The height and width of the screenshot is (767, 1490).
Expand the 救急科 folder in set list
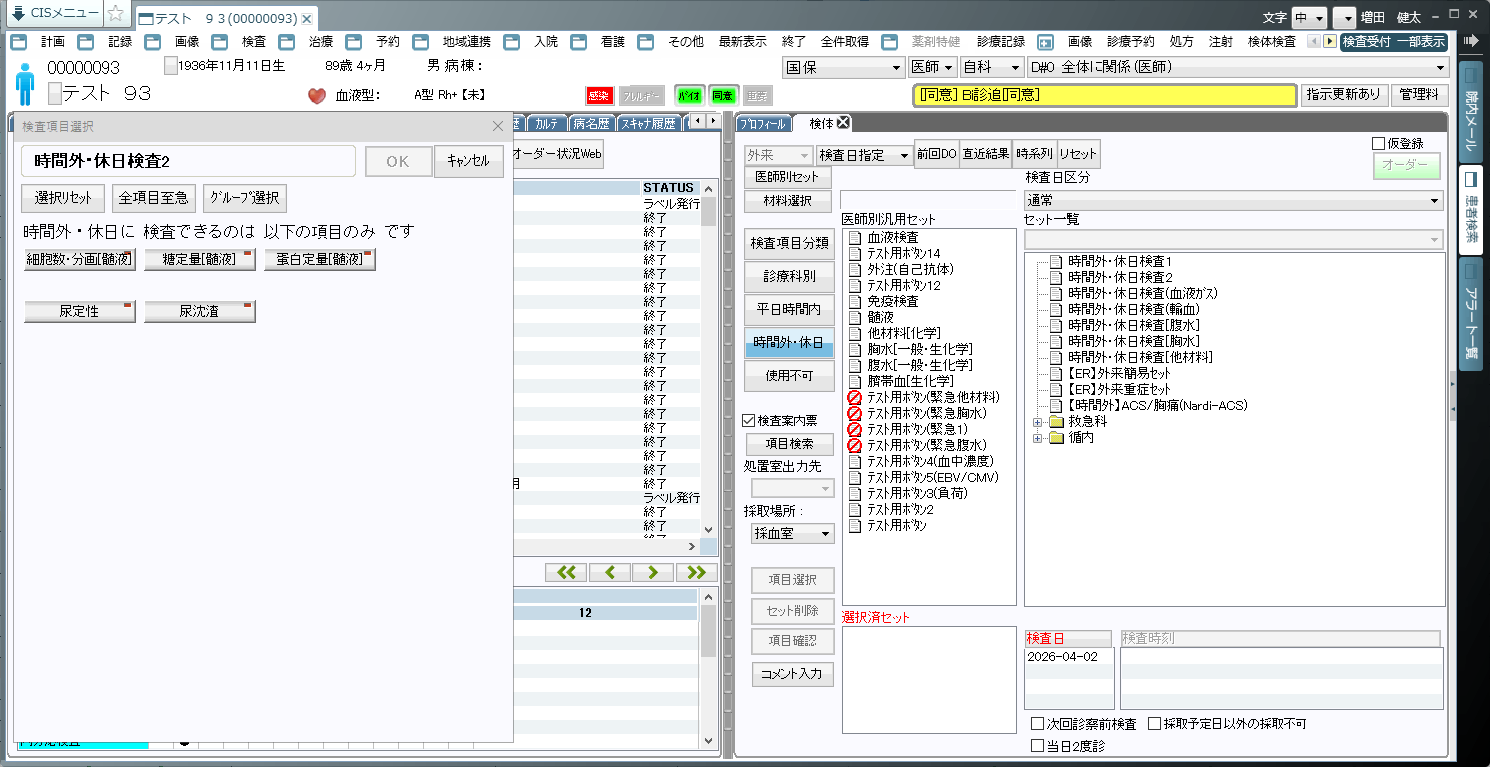(x=1037, y=422)
